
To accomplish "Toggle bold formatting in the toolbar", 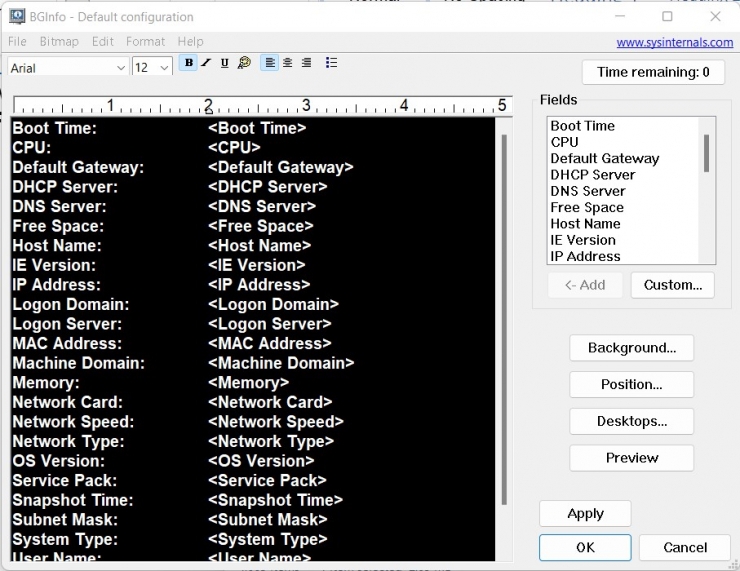I will 189,63.
